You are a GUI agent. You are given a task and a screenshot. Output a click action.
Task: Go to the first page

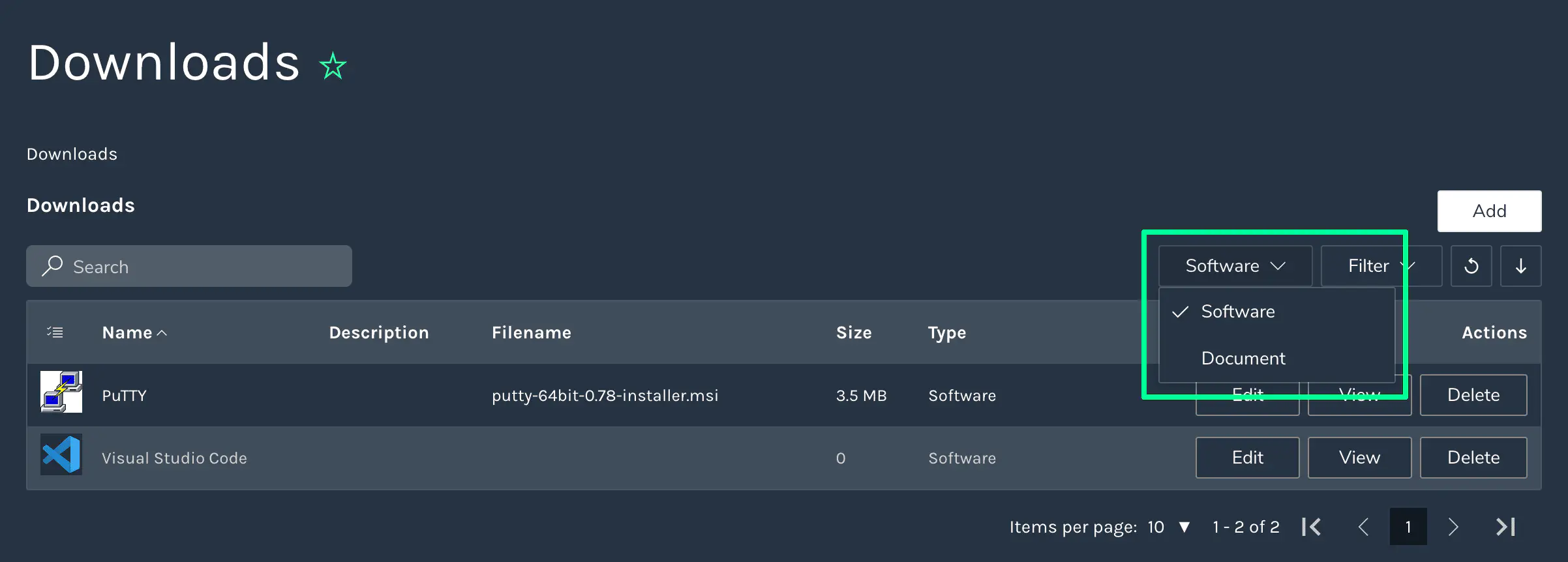coord(1312,527)
